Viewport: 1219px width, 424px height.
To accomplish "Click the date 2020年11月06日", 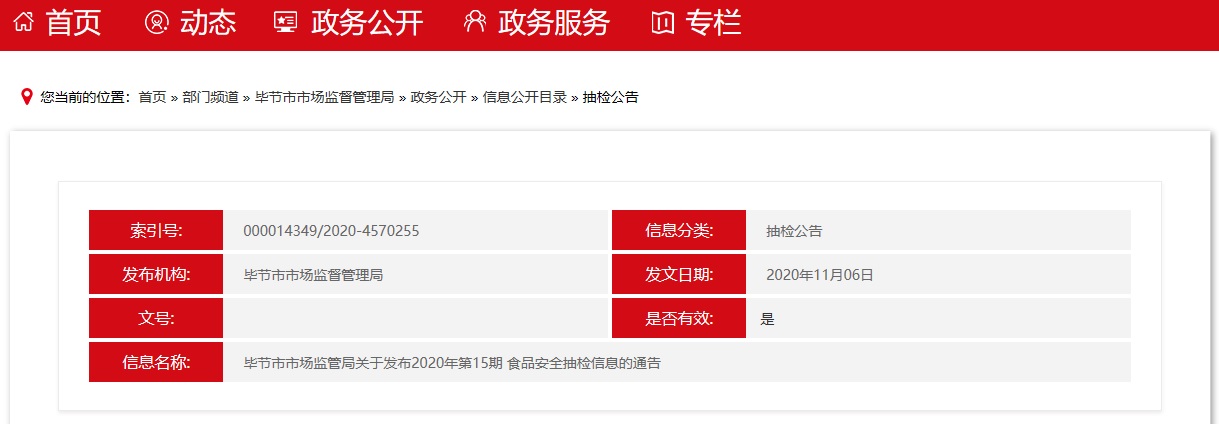I will coord(820,275).
